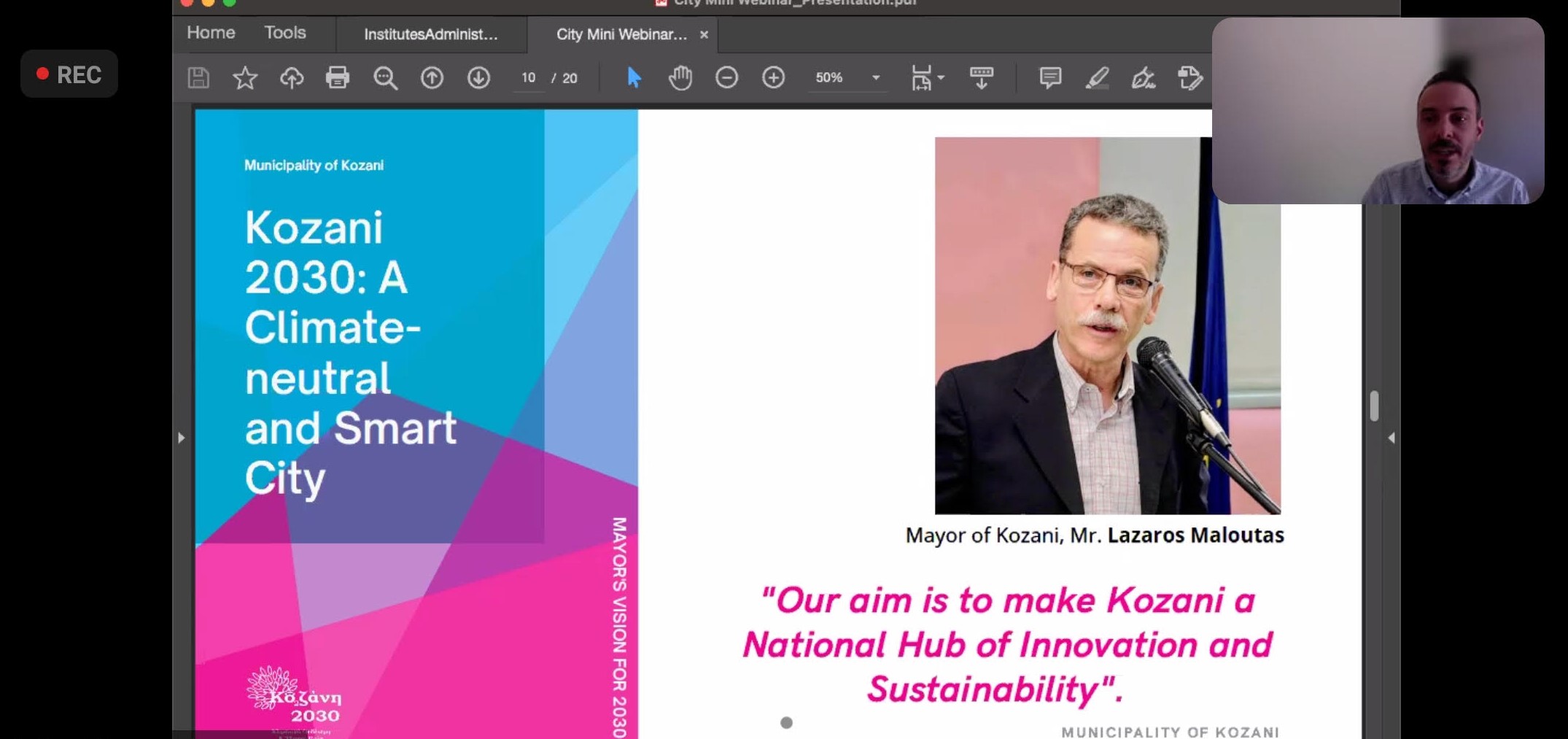Click the page number input field
The width and height of the screenshot is (1568, 739).
[529, 77]
